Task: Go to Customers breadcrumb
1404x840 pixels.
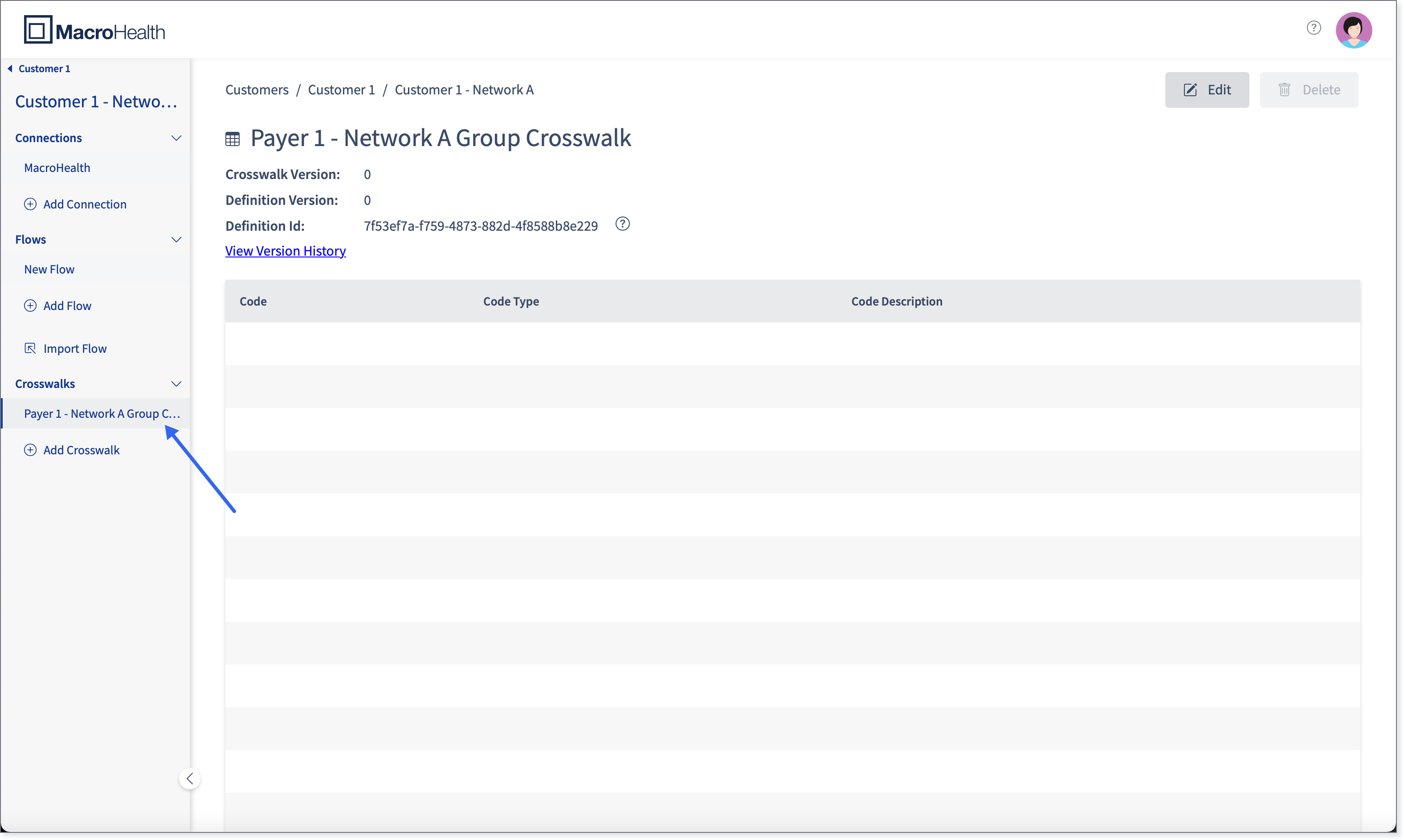Action: (257, 90)
